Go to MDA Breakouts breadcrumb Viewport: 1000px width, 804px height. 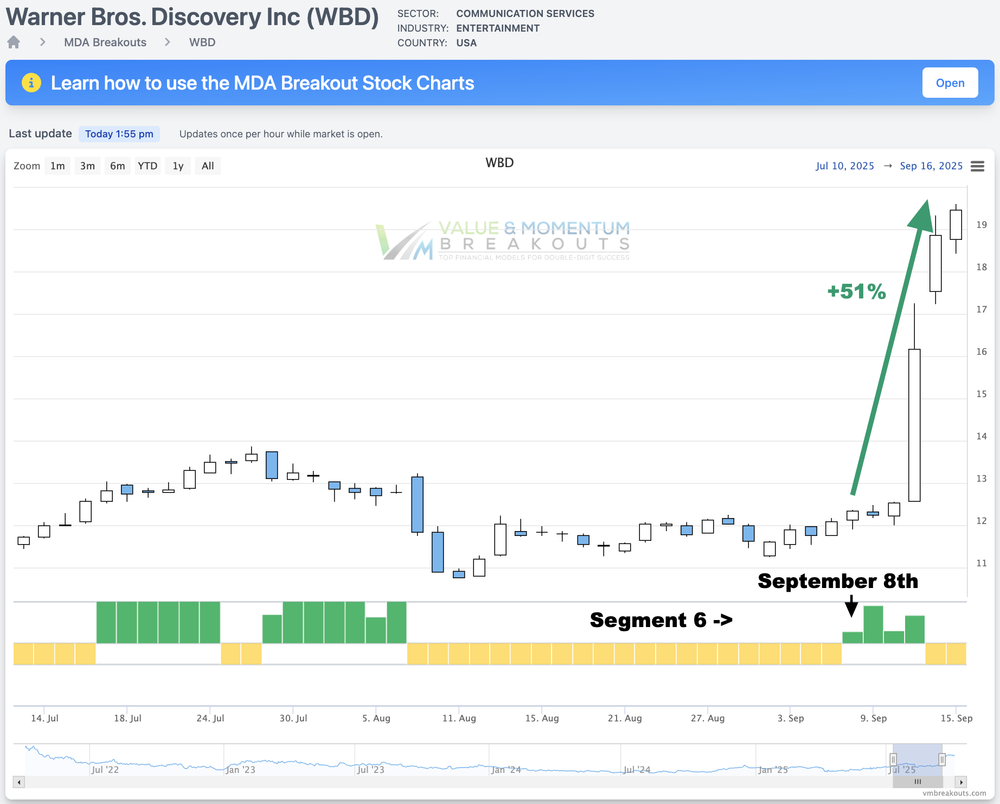pyautogui.click(x=105, y=42)
